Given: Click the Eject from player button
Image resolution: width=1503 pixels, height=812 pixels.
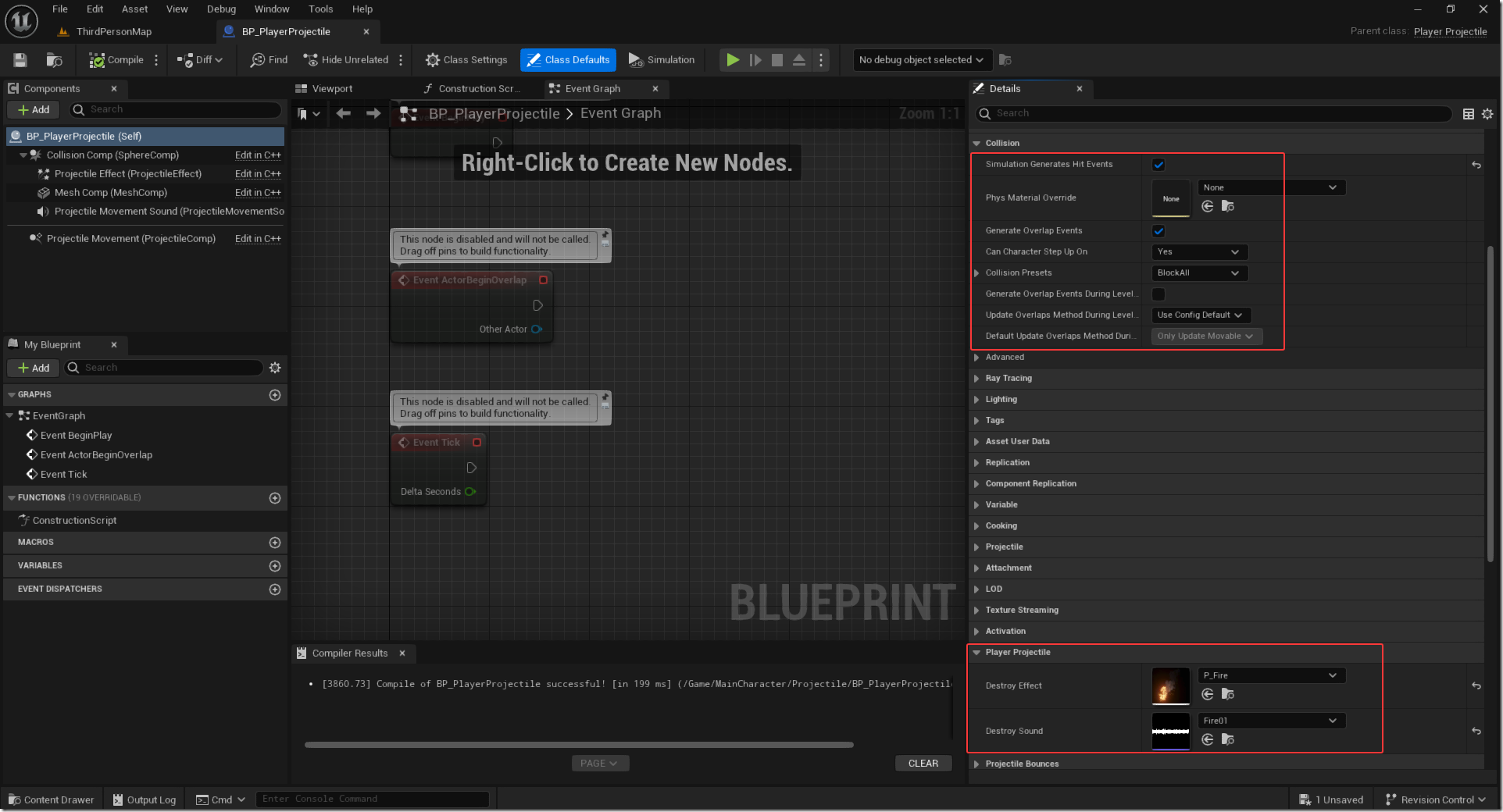Looking at the screenshot, I should (799, 60).
